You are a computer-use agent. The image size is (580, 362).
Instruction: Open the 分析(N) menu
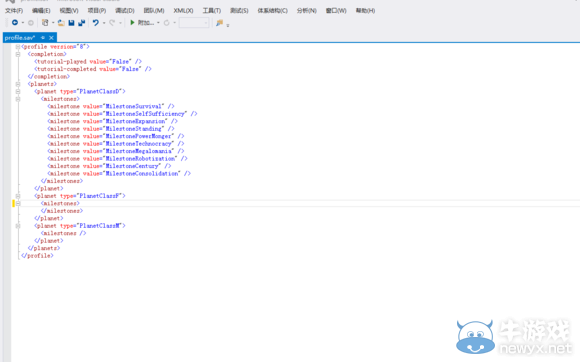coord(306,10)
